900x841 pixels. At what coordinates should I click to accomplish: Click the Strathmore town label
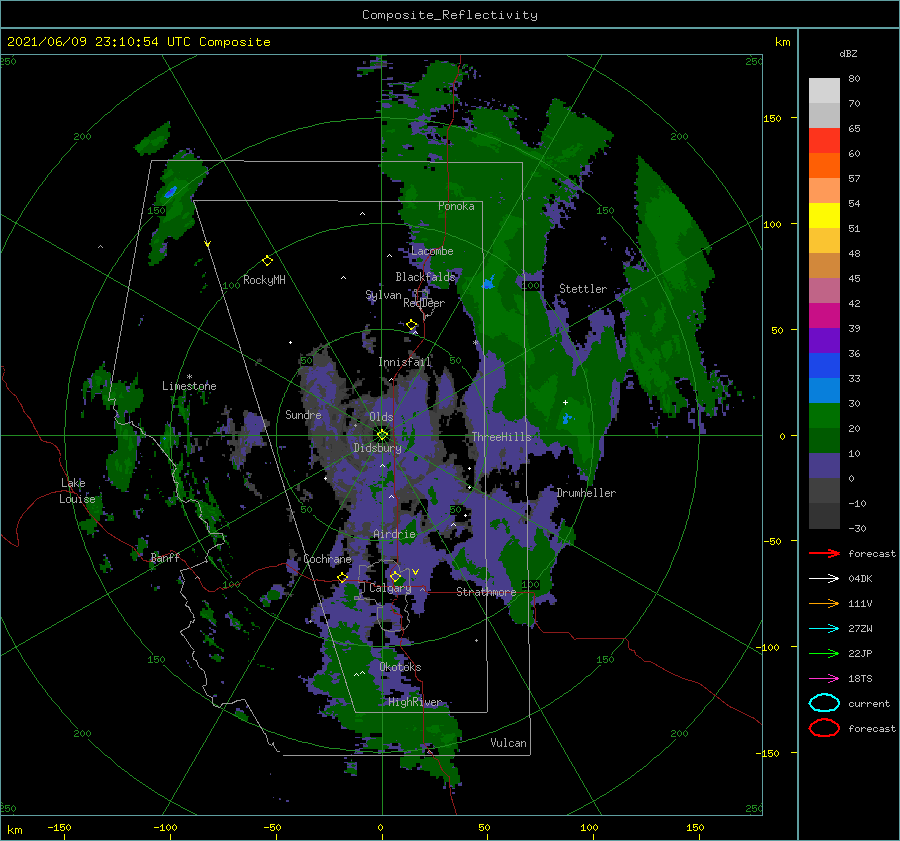(x=486, y=592)
